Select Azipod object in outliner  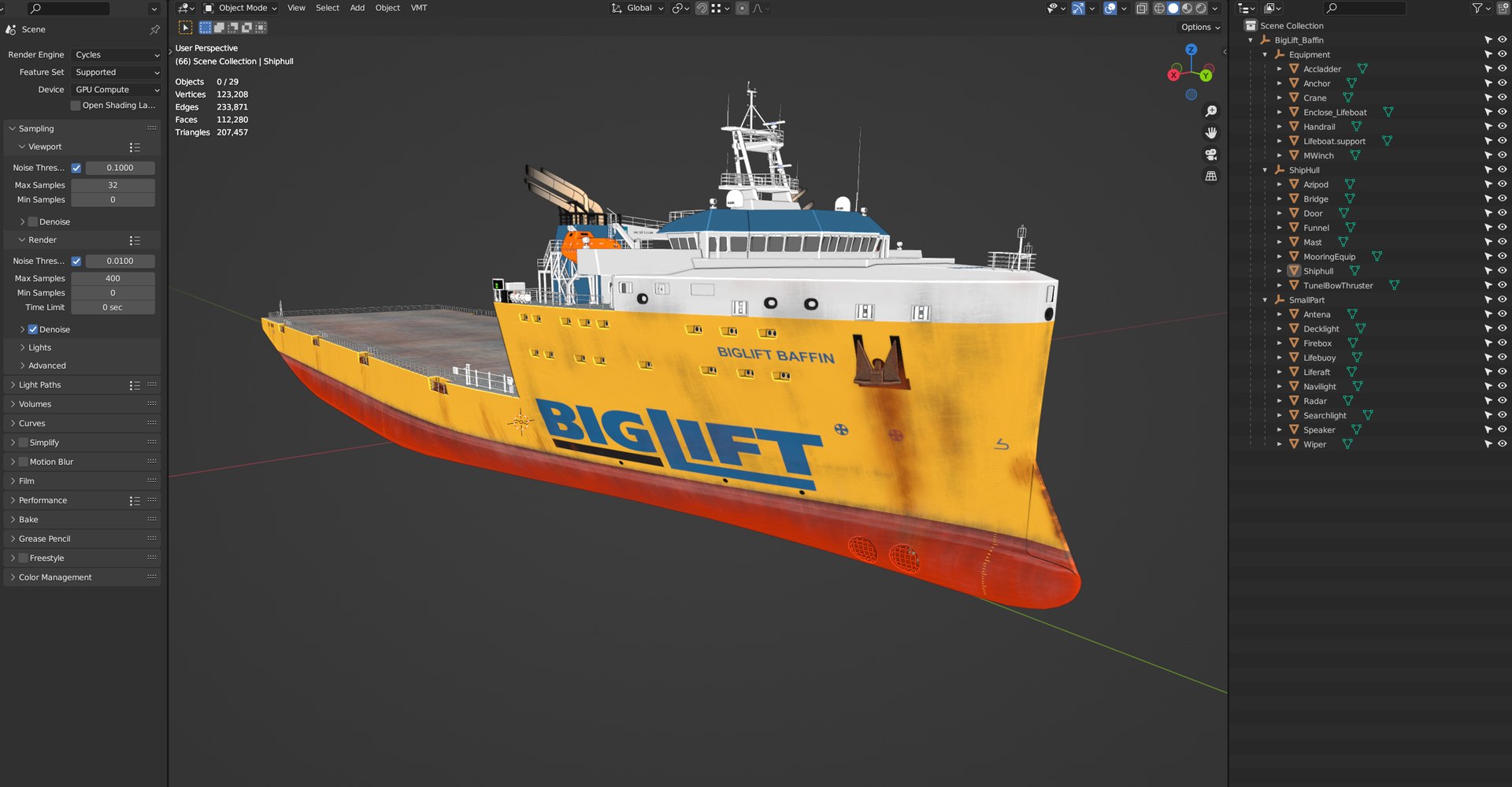point(1315,184)
